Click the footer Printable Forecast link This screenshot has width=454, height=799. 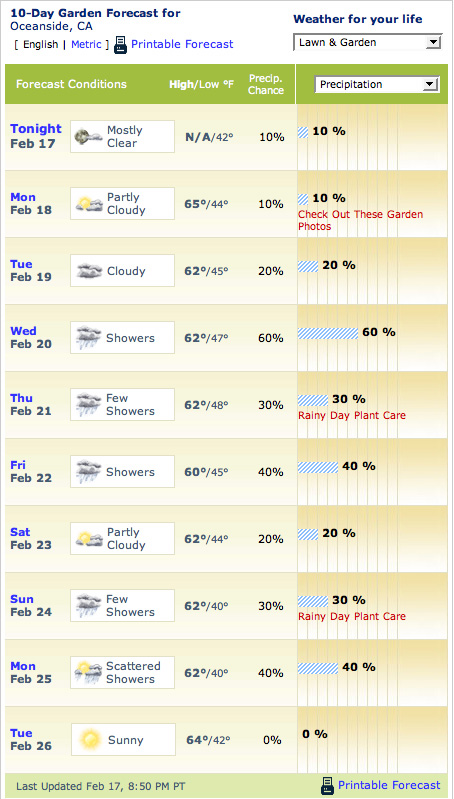point(389,785)
